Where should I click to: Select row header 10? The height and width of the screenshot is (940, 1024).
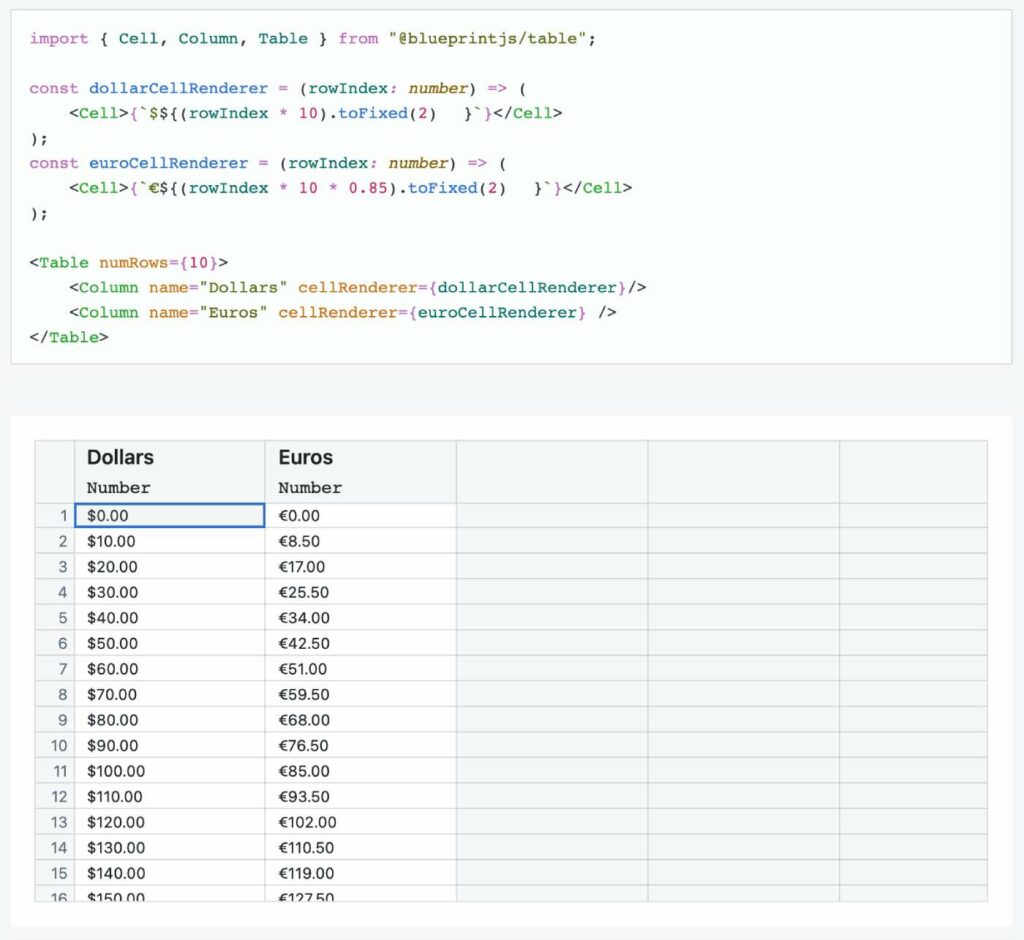coord(55,745)
